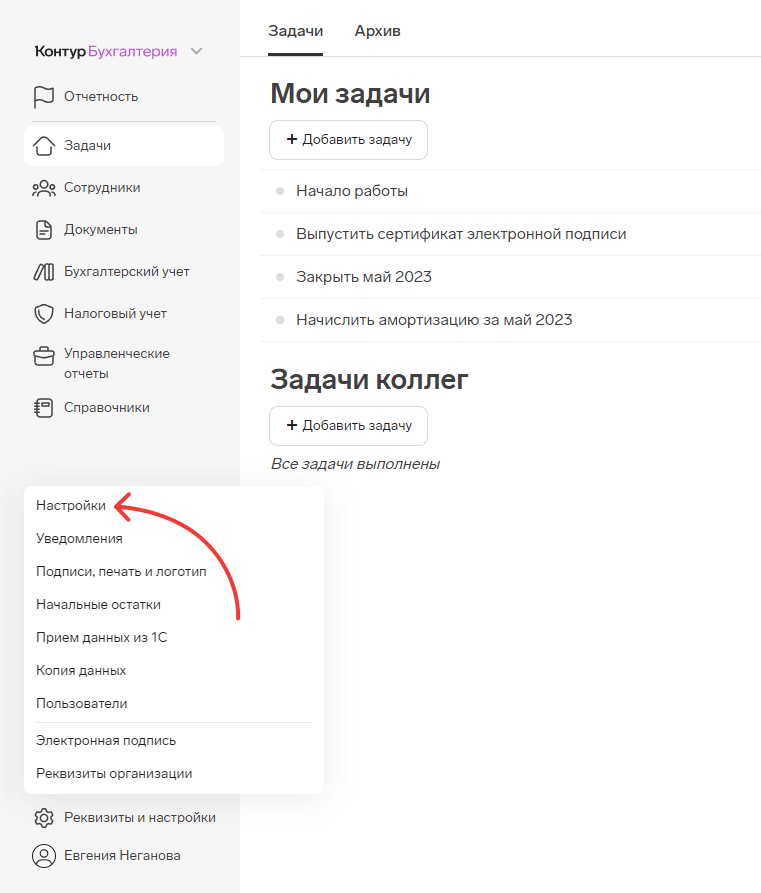This screenshot has width=761, height=893.
Task: Open Реквизиты организации
Action: pos(114,774)
